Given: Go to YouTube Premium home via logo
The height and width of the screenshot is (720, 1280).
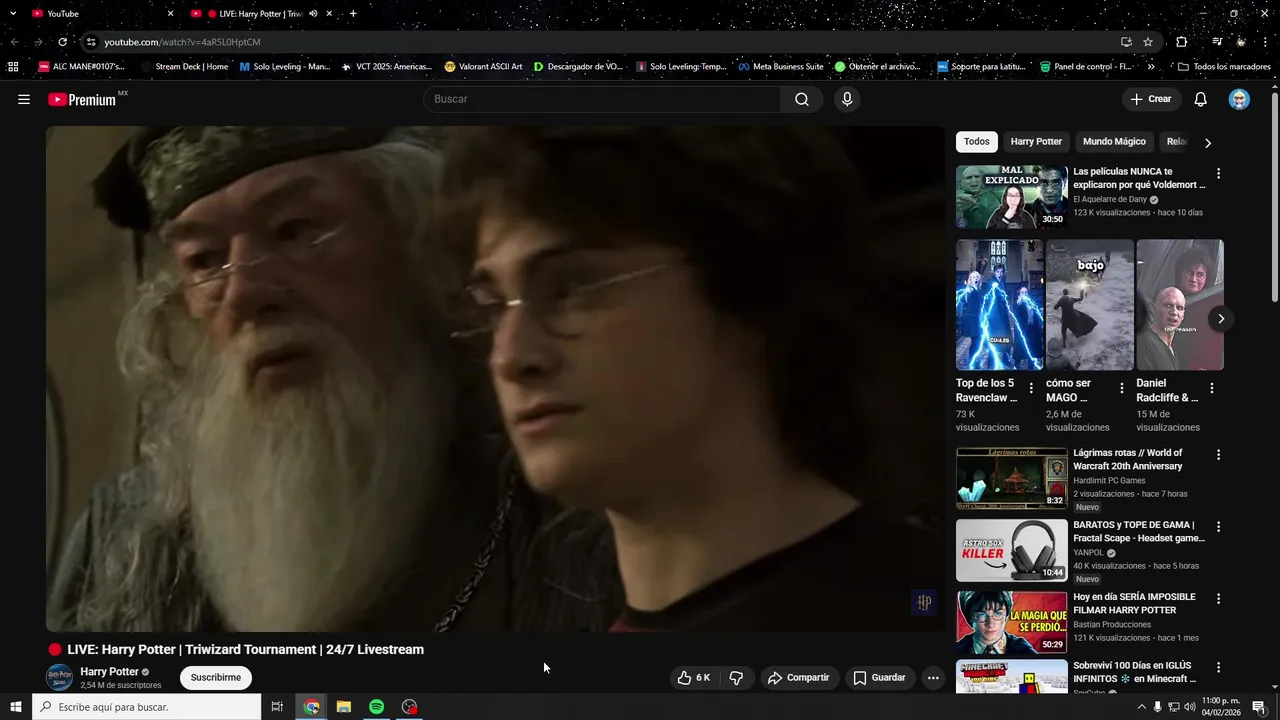Looking at the screenshot, I should [83, 99].
